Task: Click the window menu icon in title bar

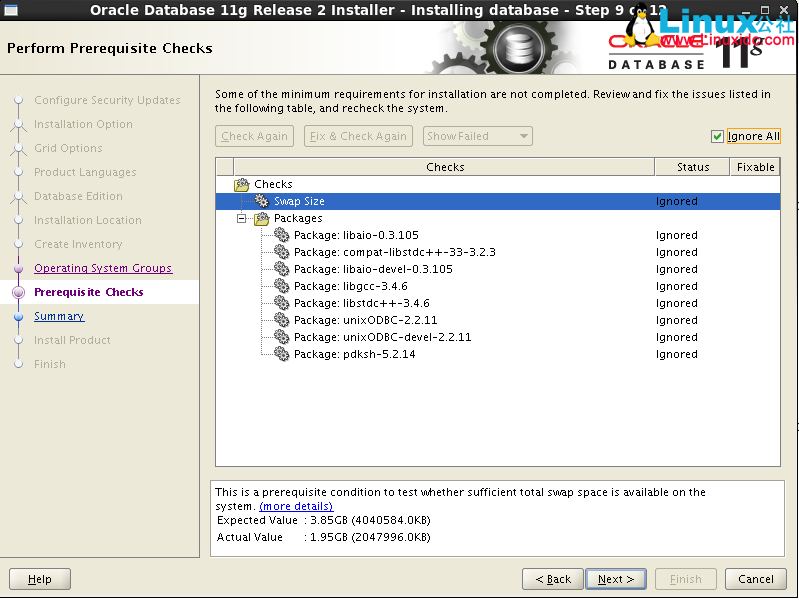Action: click(x=11, y=10)
